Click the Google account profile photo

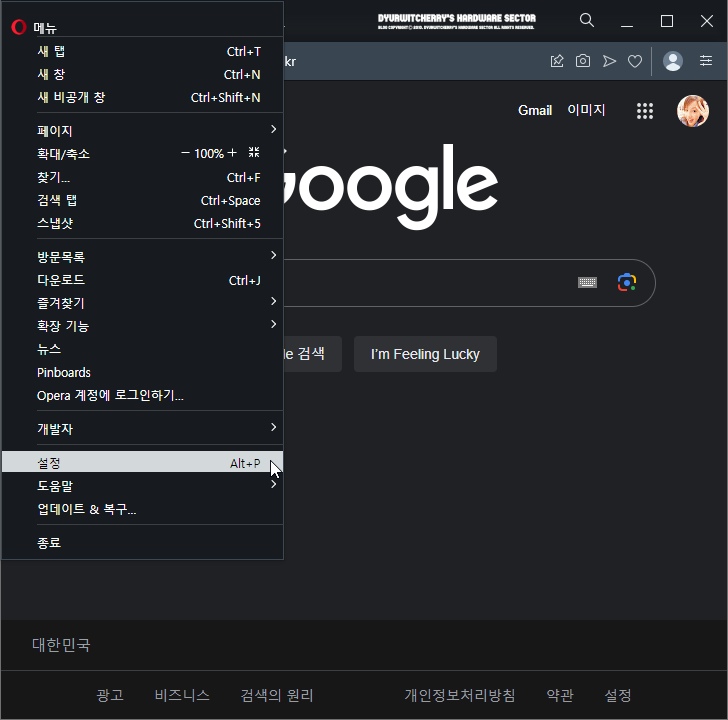click(693, 111)
